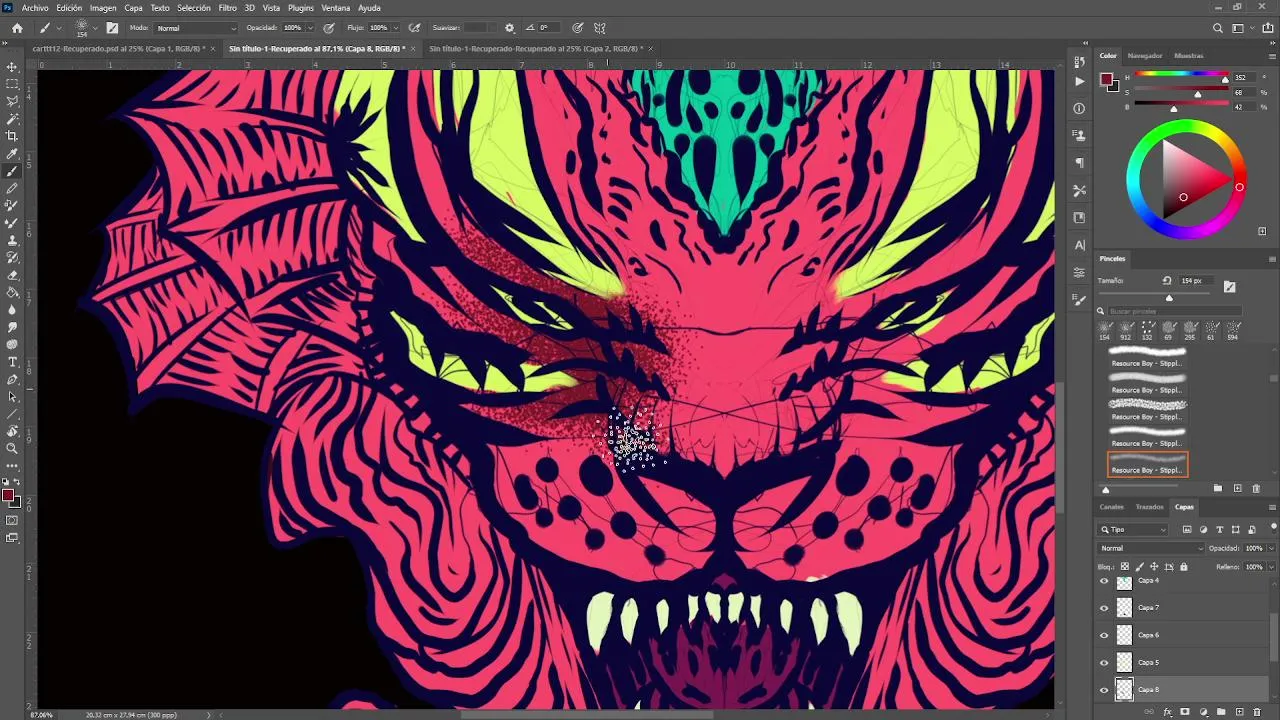Hide layer Capa 8
The image size is (1280, 720).
pyautogui.click(x=1104, y=689)
